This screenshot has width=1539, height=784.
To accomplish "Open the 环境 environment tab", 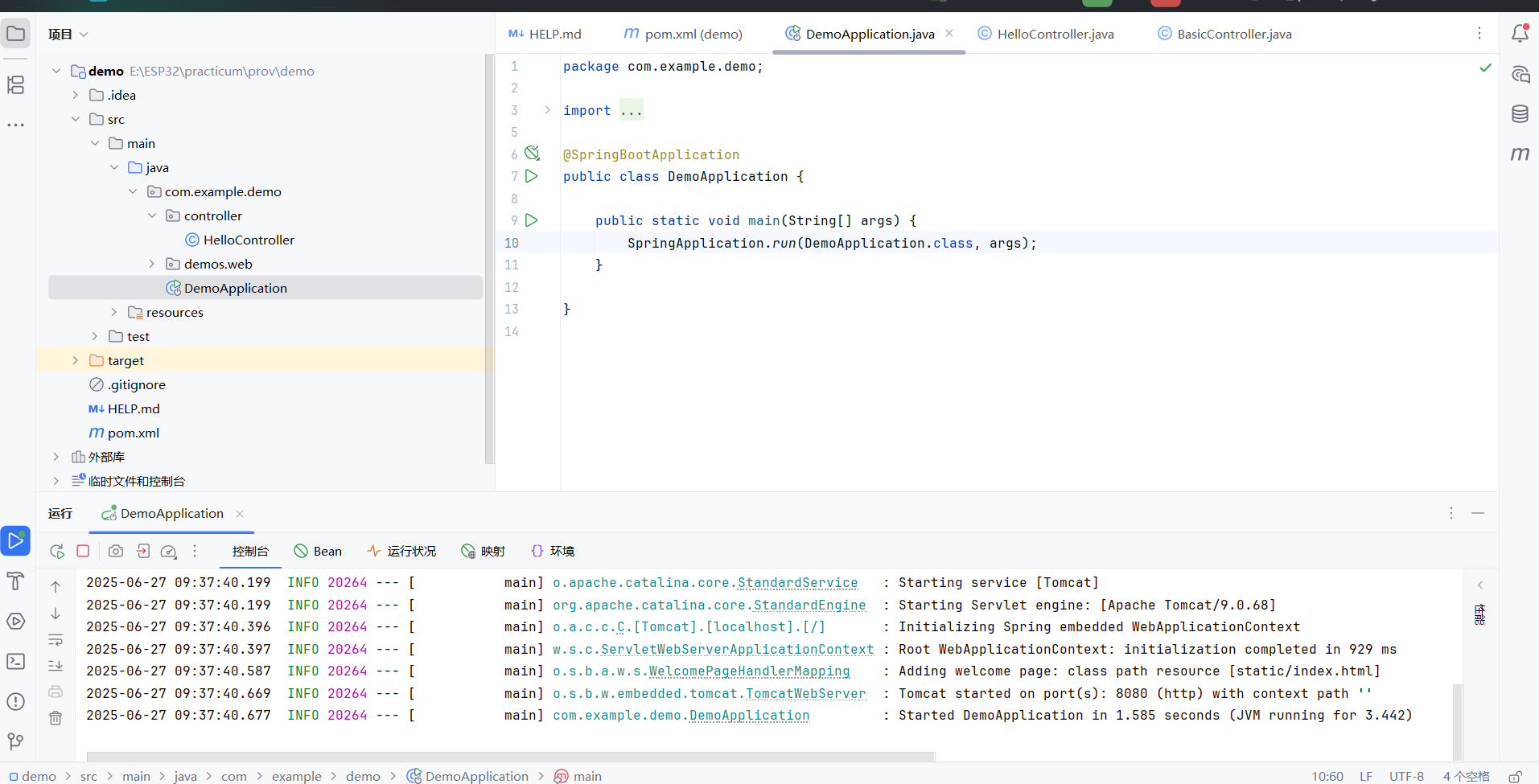I will coord(553,551).
